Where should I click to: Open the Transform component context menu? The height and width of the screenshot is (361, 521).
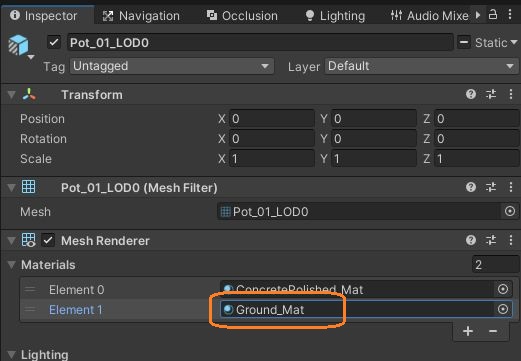coord(511,94)
